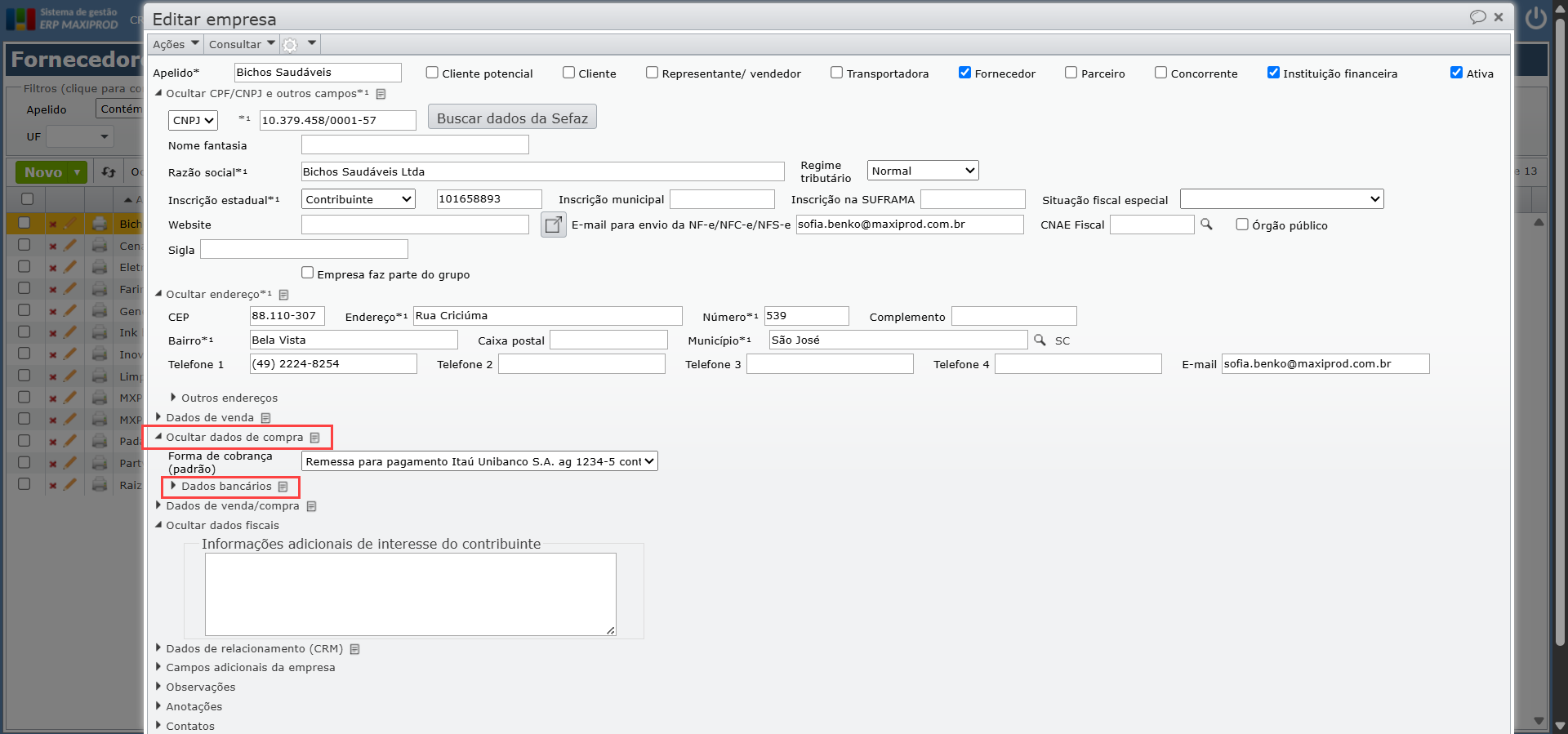Open the comments speech bubble icon
The height and width of the screenshot is (734, 1568).
pos(1477,17)
